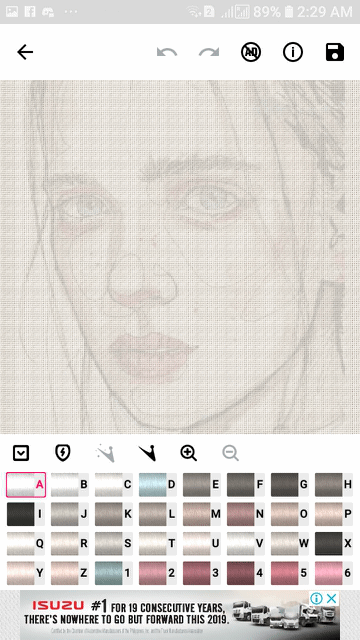
Task: Select thread color U
Action: coord(202,543)
